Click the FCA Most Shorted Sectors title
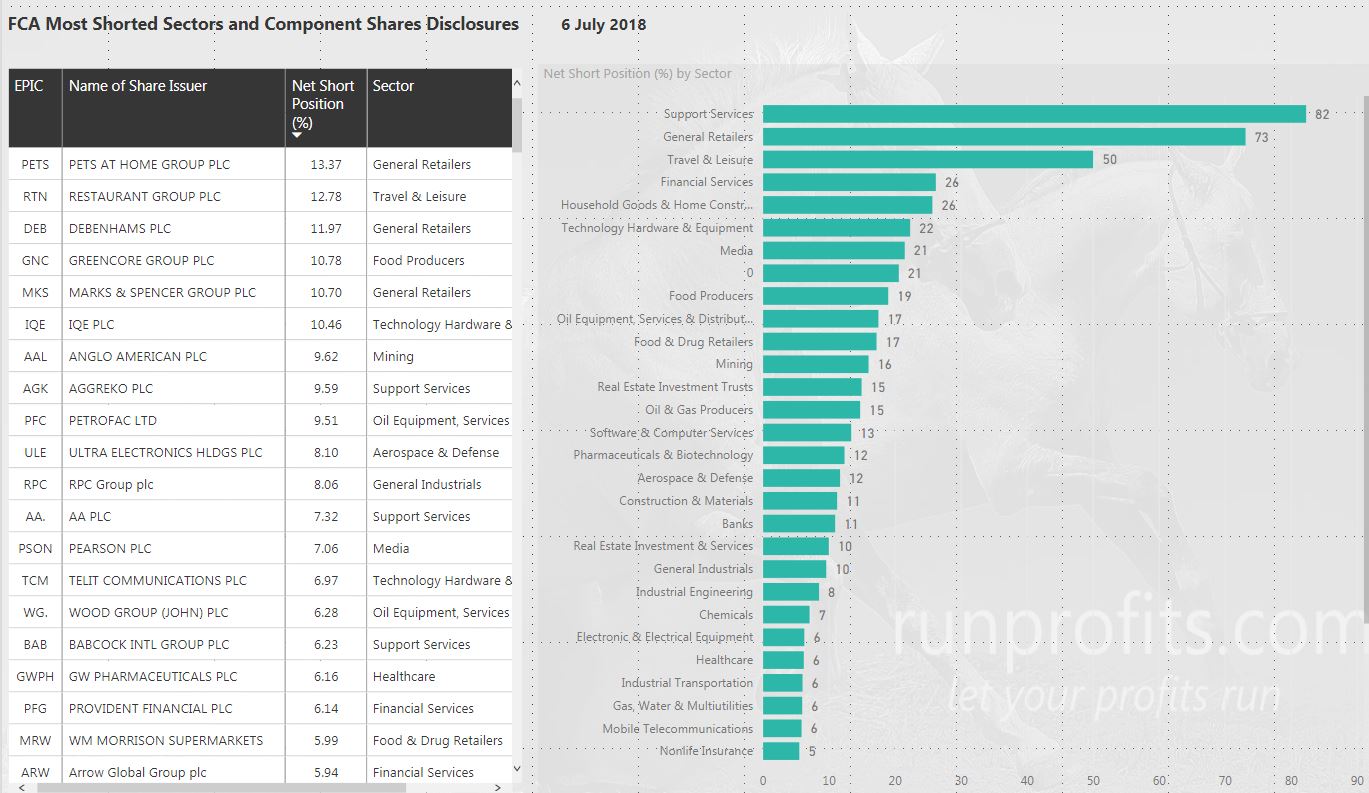The image size is (1369, 793). [x=263, y=24]
